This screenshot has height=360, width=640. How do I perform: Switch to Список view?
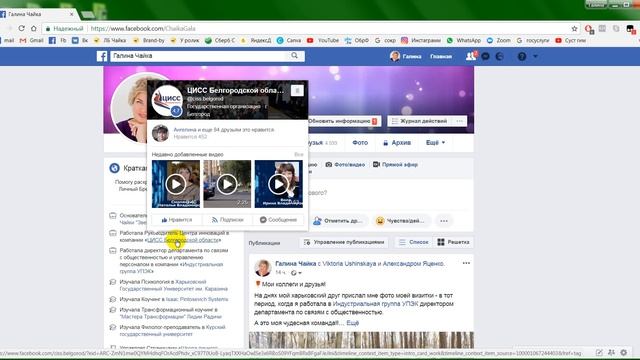point(414,242)
